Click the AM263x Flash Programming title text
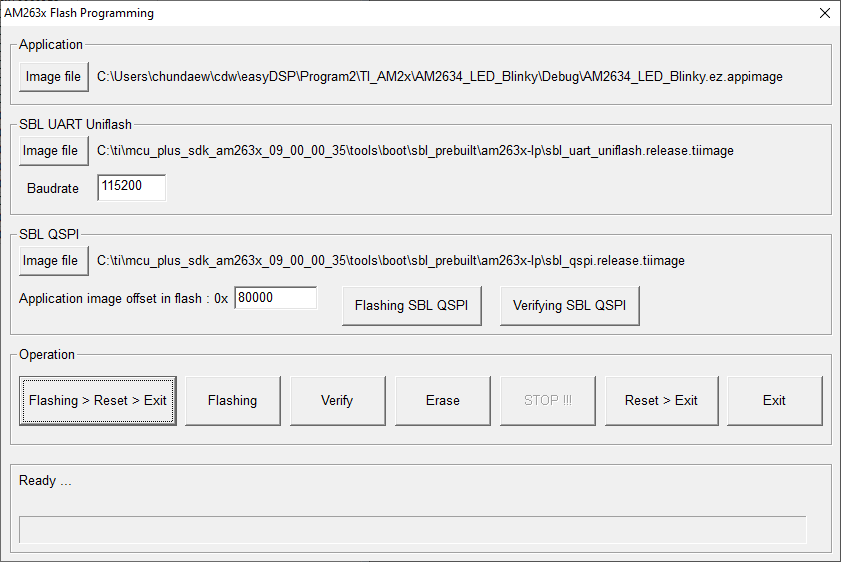Image resolution: width=841 pixels, height=562 pixels. (79, 13)
